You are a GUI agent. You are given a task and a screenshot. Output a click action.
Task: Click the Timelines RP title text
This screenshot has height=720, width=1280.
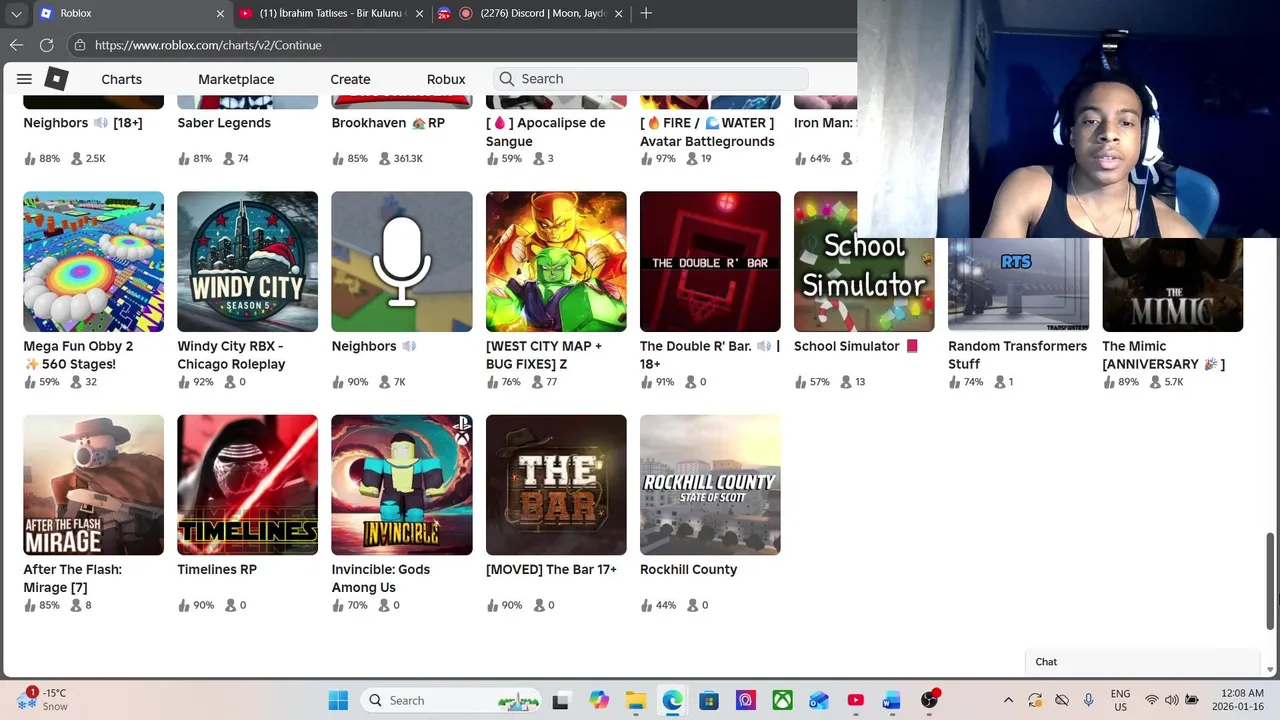pyautogui.click(x=217, y=570)
